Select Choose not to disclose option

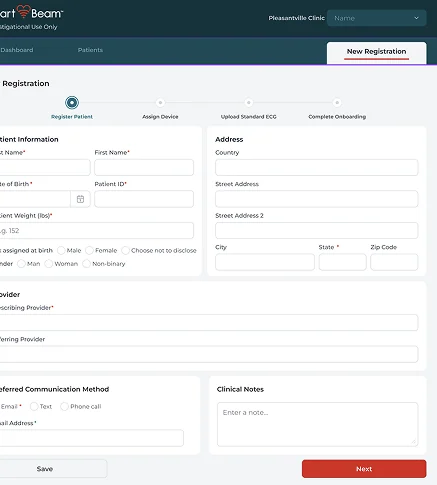125,250
